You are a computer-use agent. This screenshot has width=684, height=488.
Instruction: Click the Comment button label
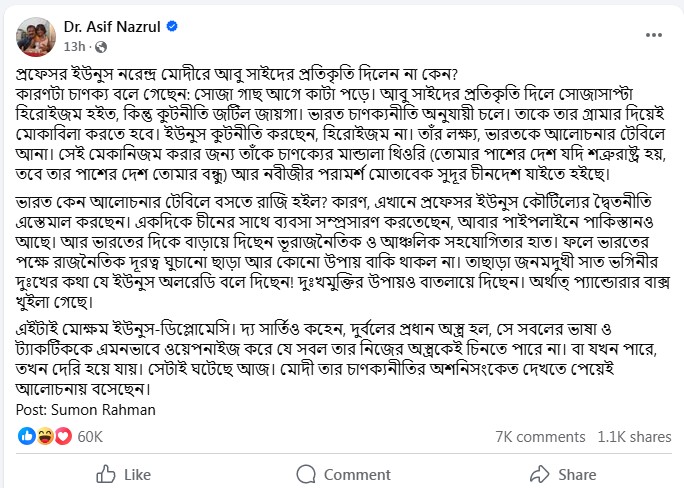pyautogui.click(x=357, y=474)
